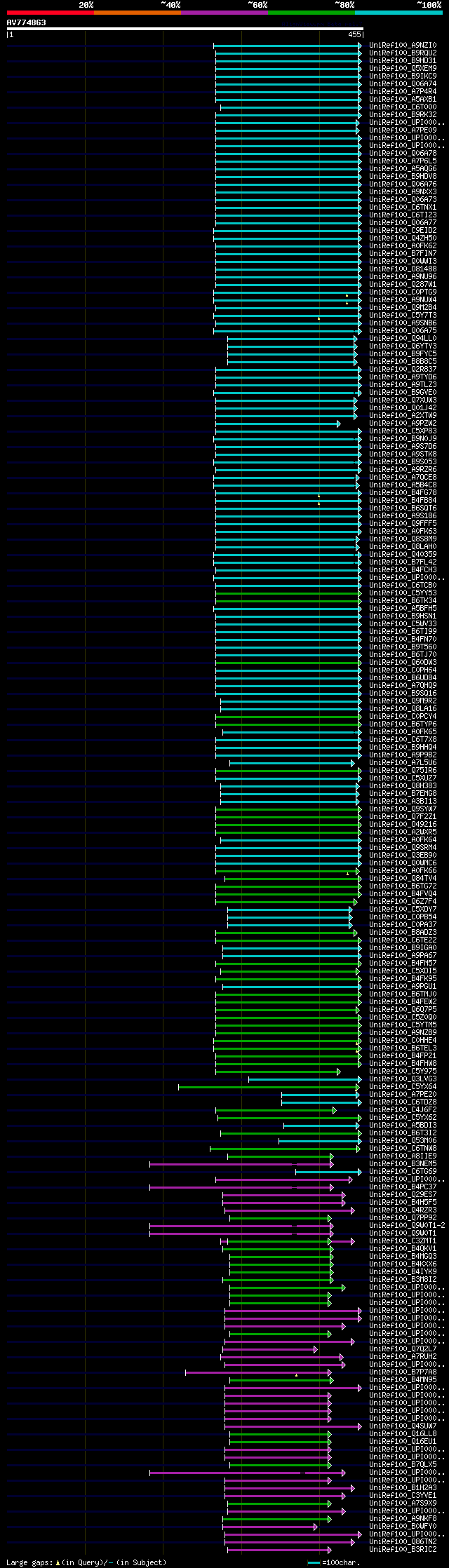Open hit UniRef100_Q29ES7
This screenshot has height=1568, width=449.
click(x=403, y=1195)
